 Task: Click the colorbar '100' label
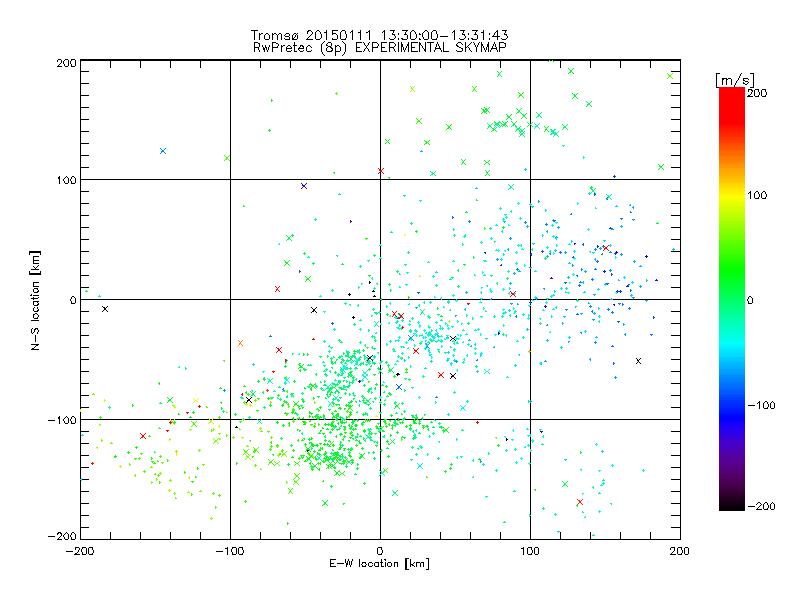tap(757, 195)
